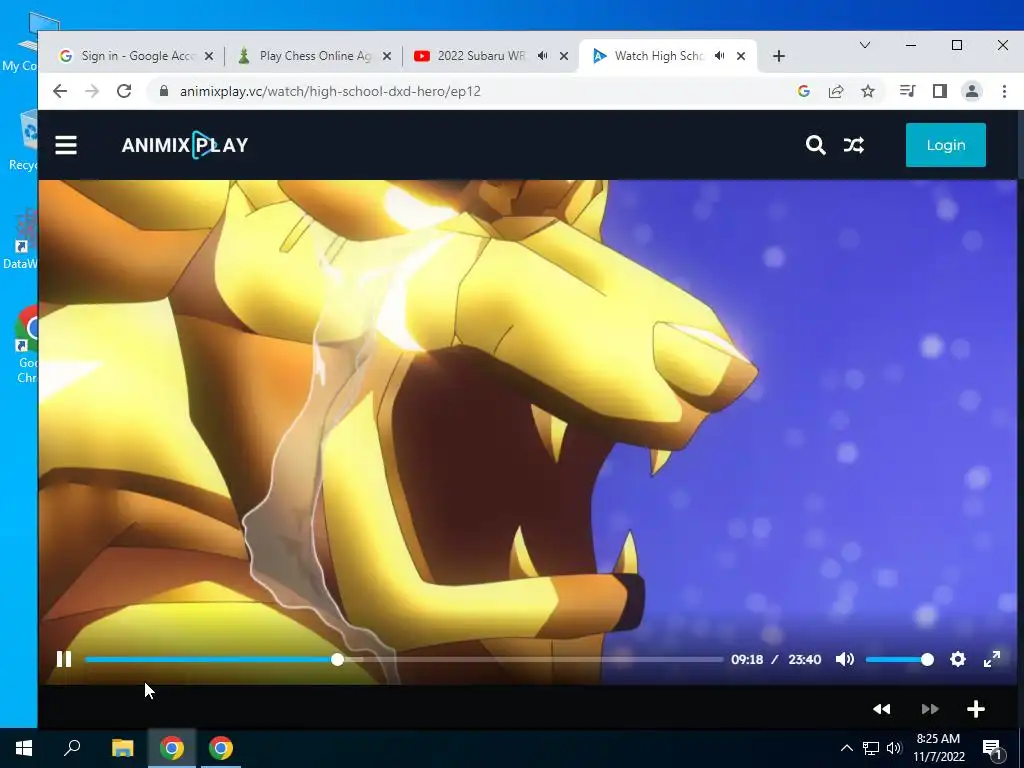Click the total duration 23:40 text
Image resolution: width=1024 pixels, height=768 pixels.
tap(805, 660)
